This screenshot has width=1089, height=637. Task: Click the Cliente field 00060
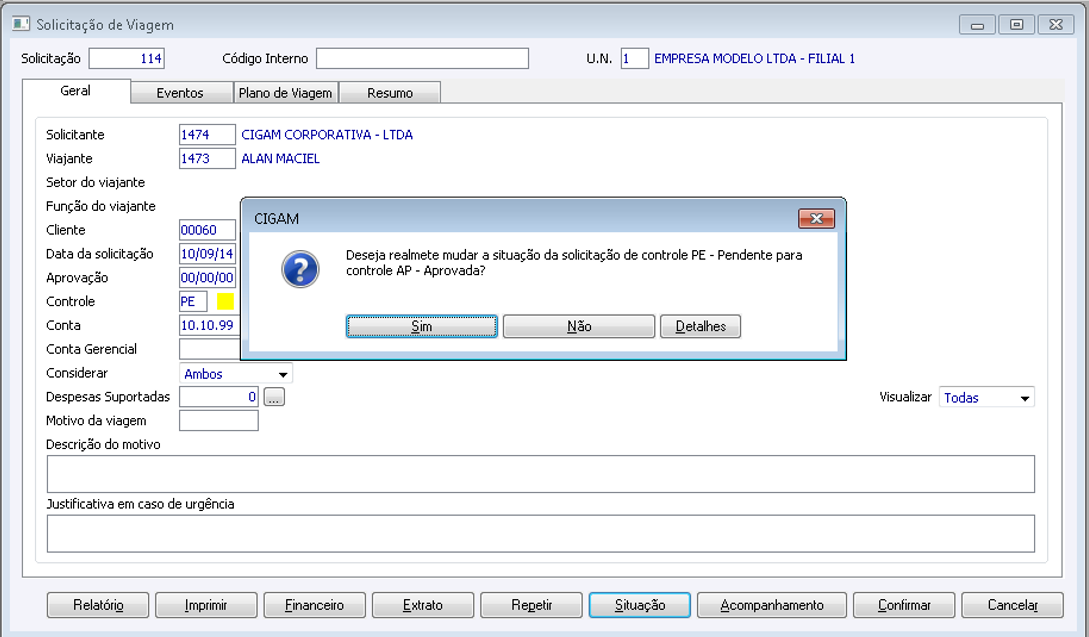[x=207, y=230]
